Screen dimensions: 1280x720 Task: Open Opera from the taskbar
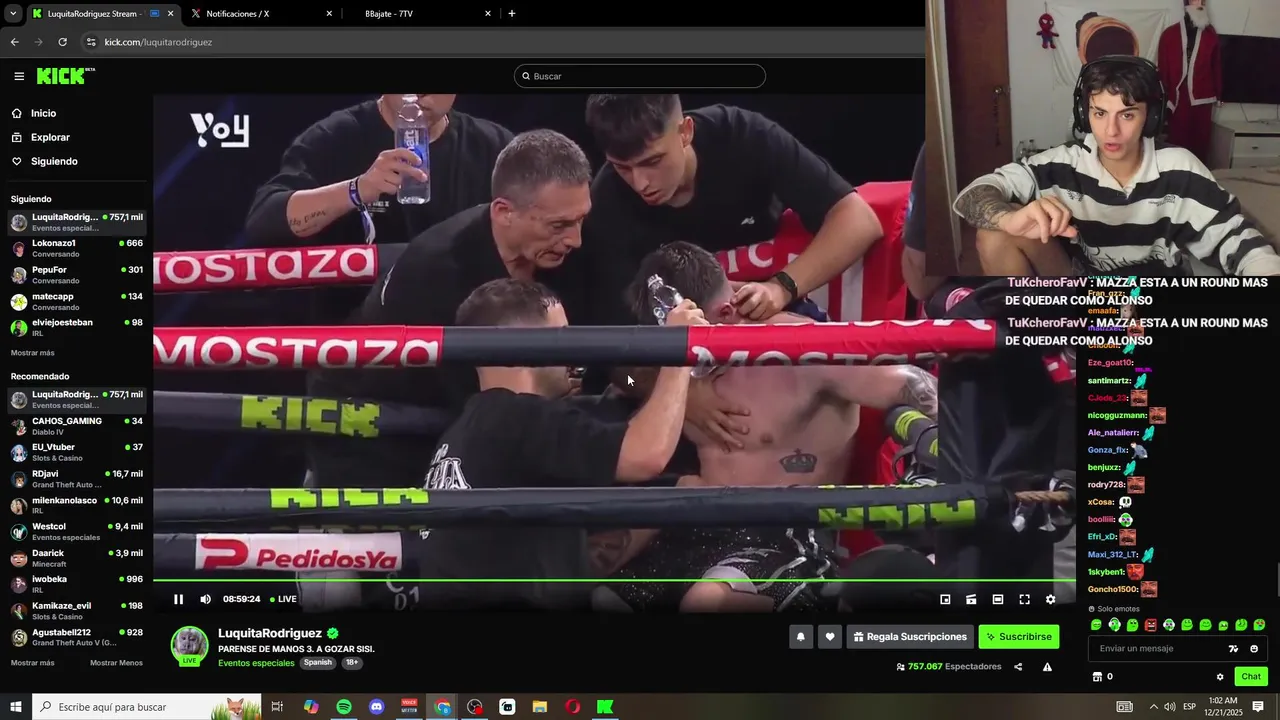point(572,707)
